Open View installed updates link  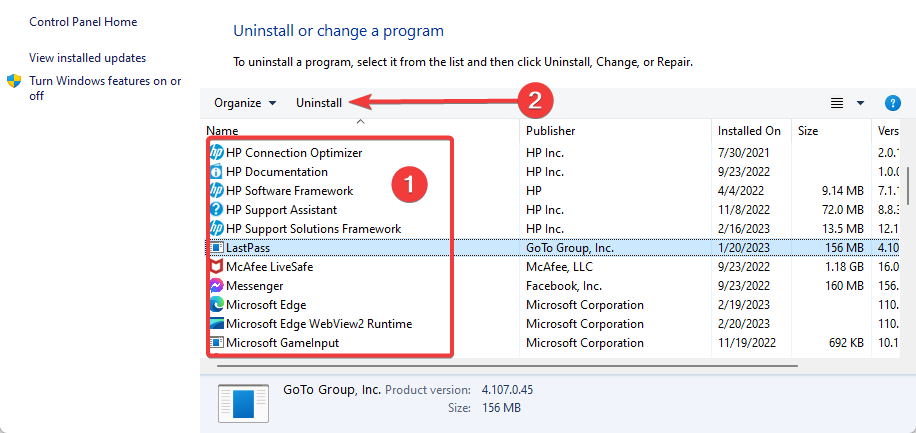click(88, 58)
